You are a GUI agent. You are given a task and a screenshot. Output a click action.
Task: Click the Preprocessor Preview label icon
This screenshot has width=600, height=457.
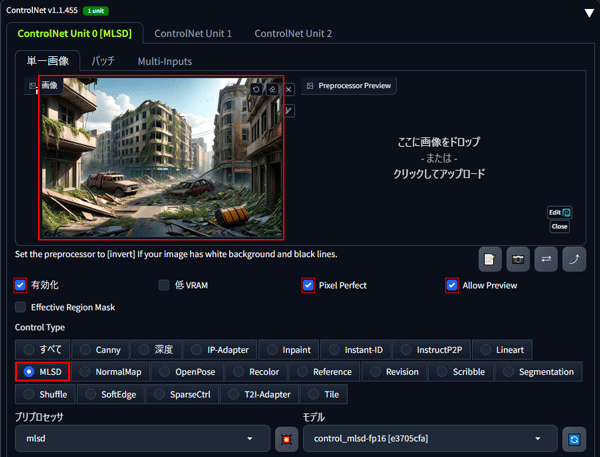310,86
